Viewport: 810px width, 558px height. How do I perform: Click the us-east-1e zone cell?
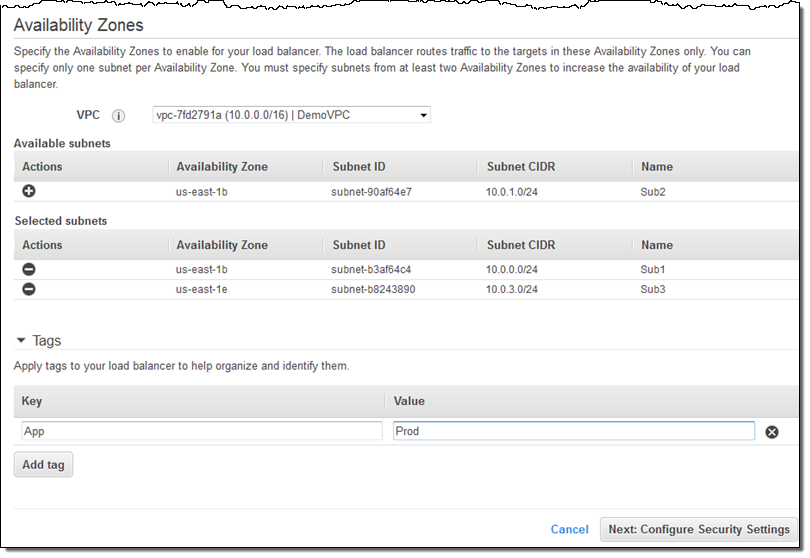[201, 289]
